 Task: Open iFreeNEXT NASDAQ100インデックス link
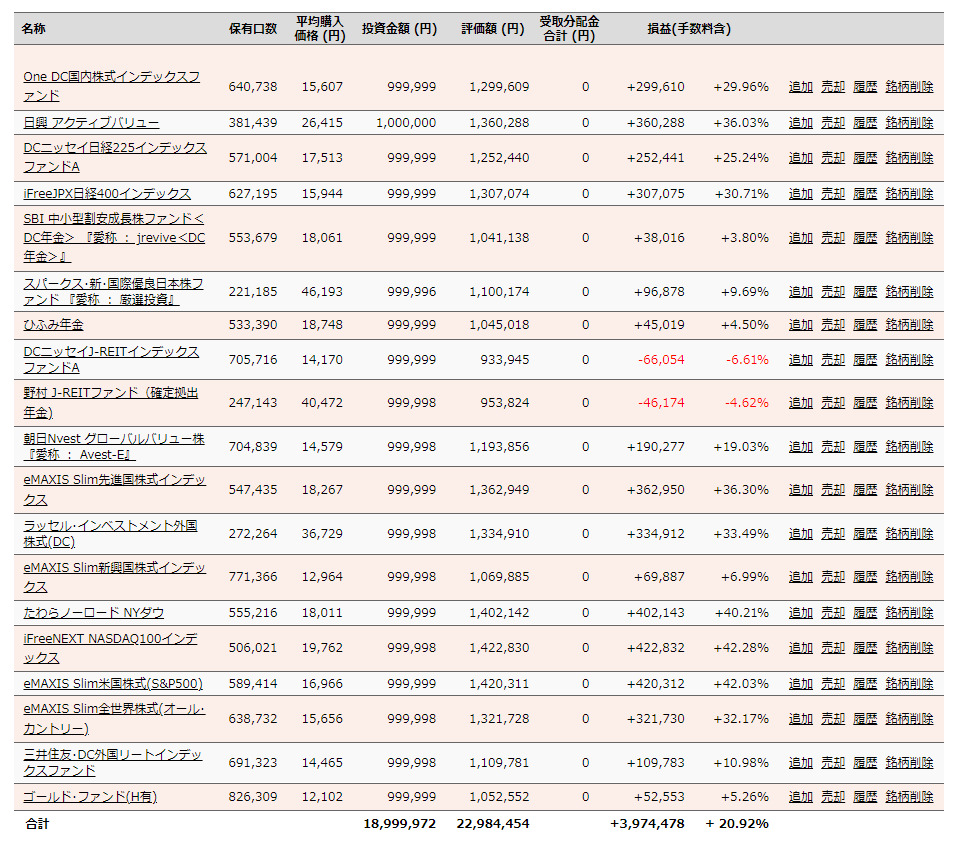(x=110, y=648)
